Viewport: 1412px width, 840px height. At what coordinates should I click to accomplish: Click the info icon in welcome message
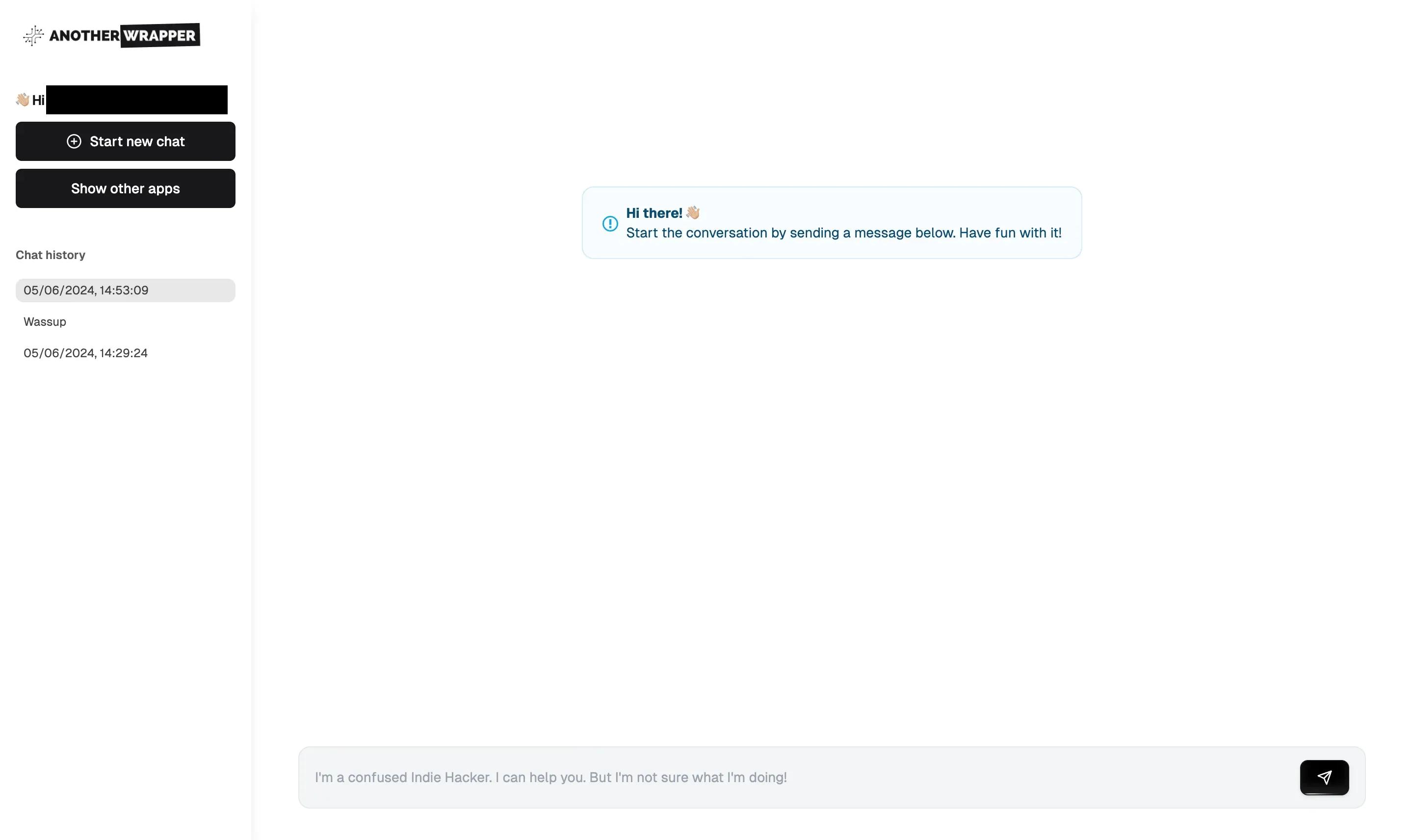[609, 222]
